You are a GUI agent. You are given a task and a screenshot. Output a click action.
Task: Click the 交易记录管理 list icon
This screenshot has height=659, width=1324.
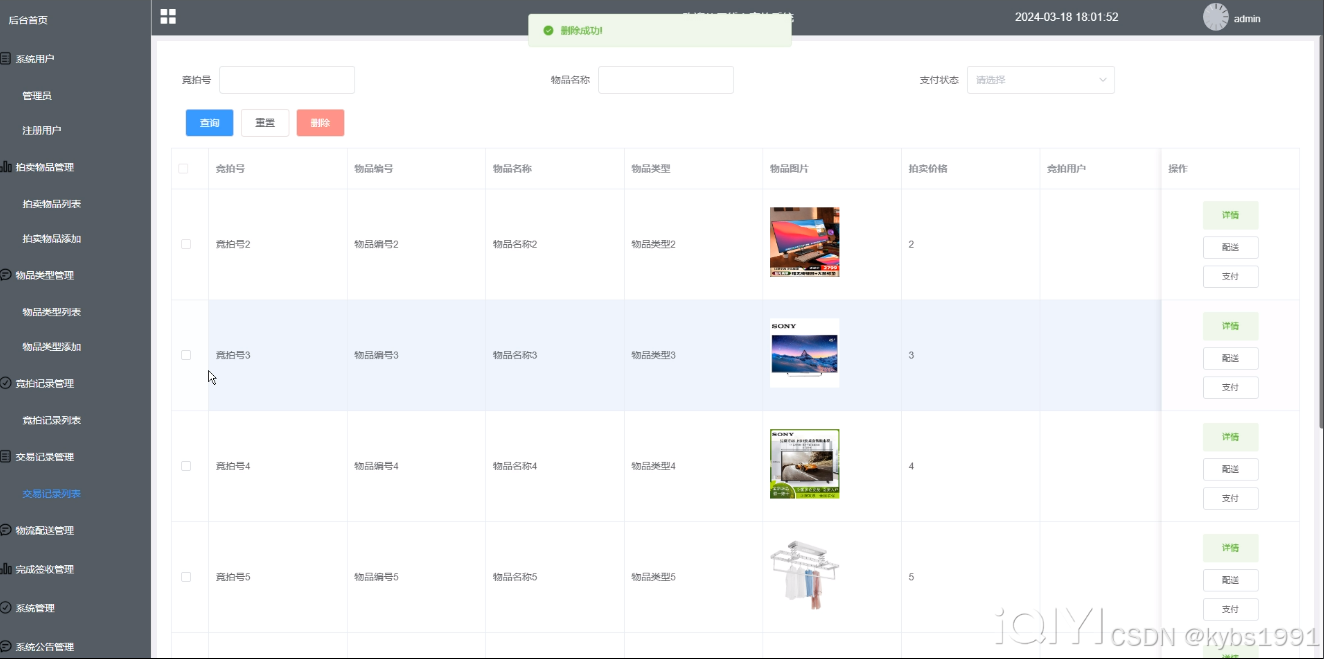click(6, 457)
